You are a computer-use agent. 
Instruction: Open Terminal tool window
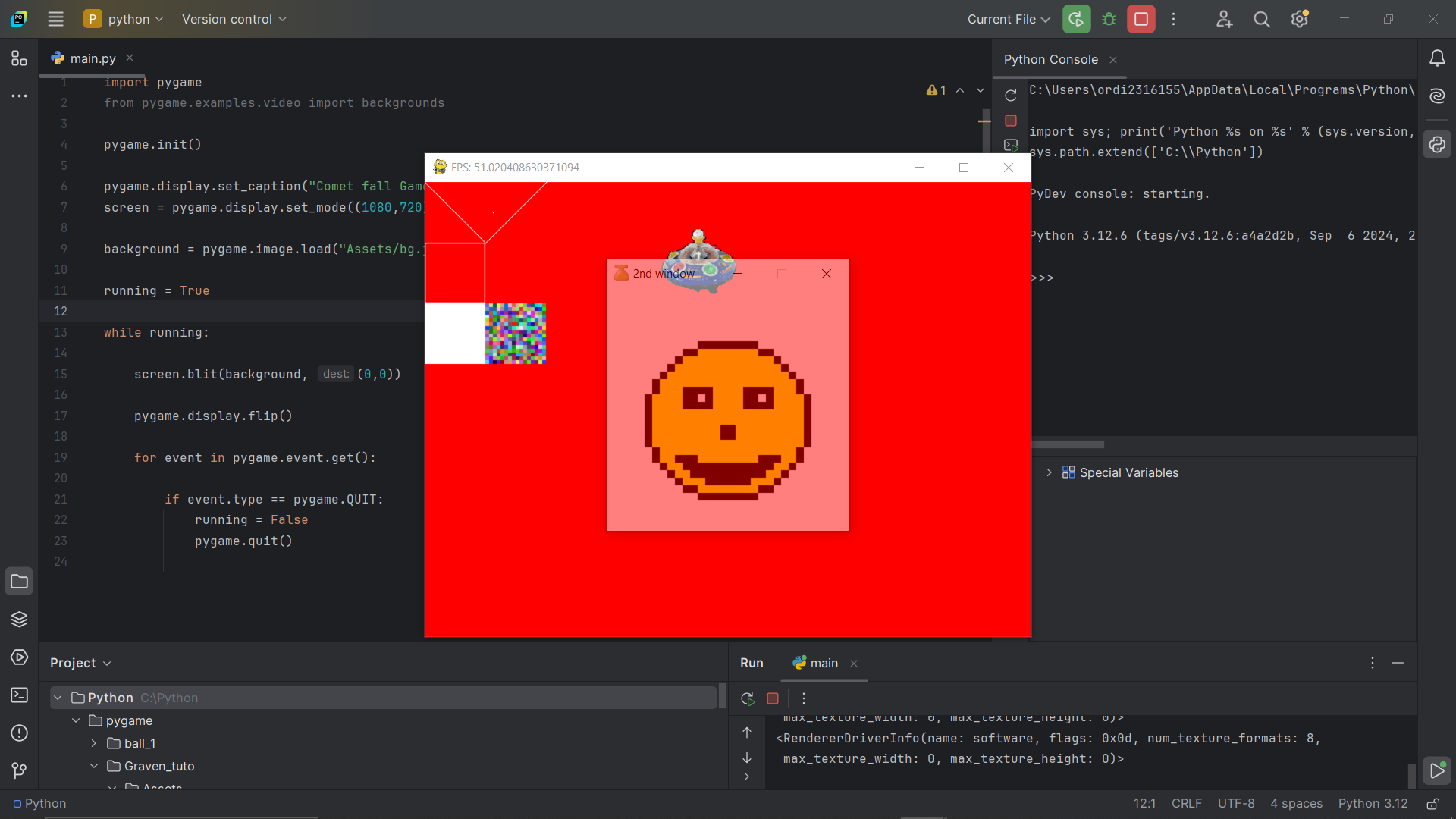[x=19, y=695]
